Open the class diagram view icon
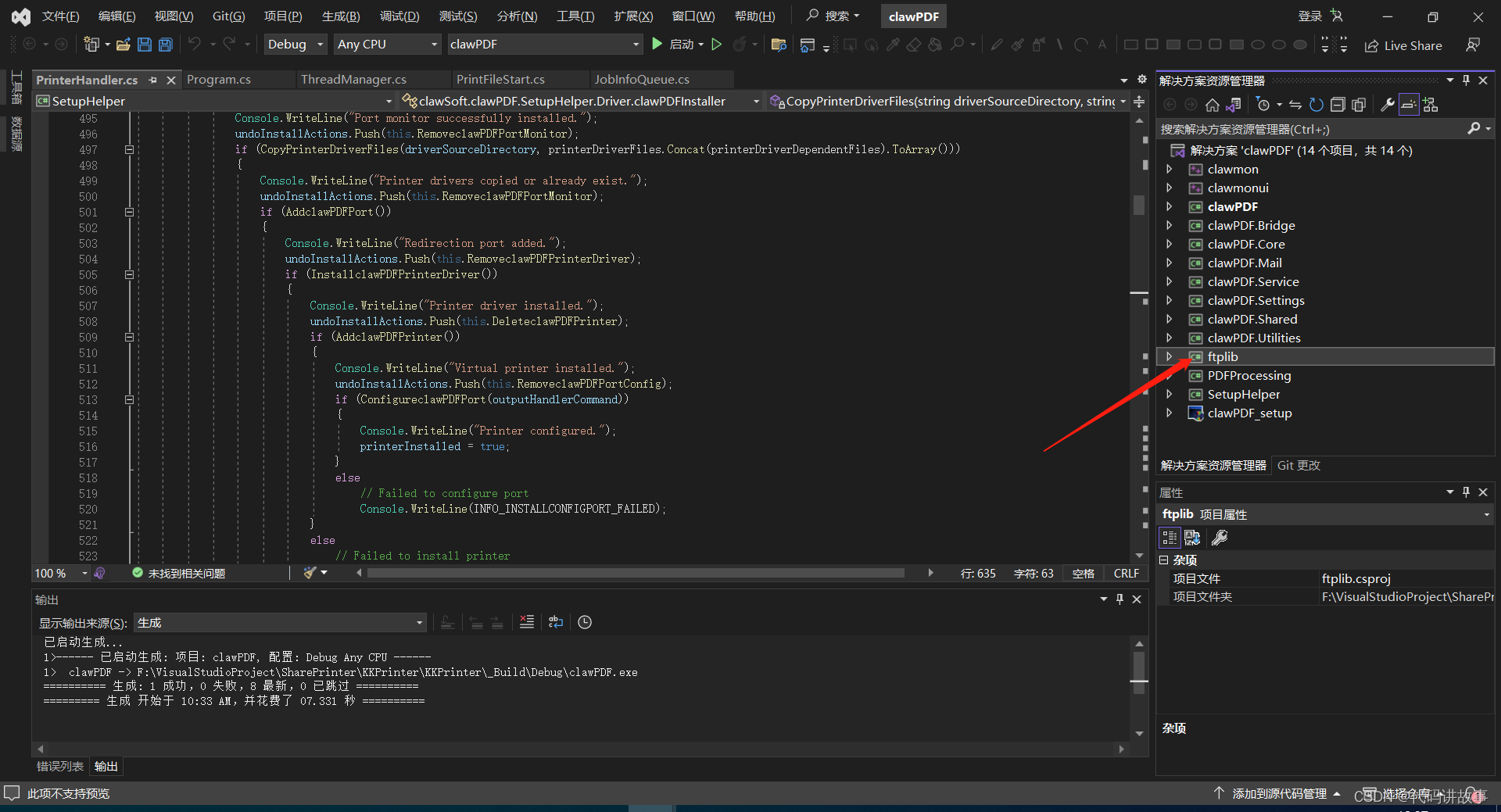 pyautogui.click(x=1431, y=105)
